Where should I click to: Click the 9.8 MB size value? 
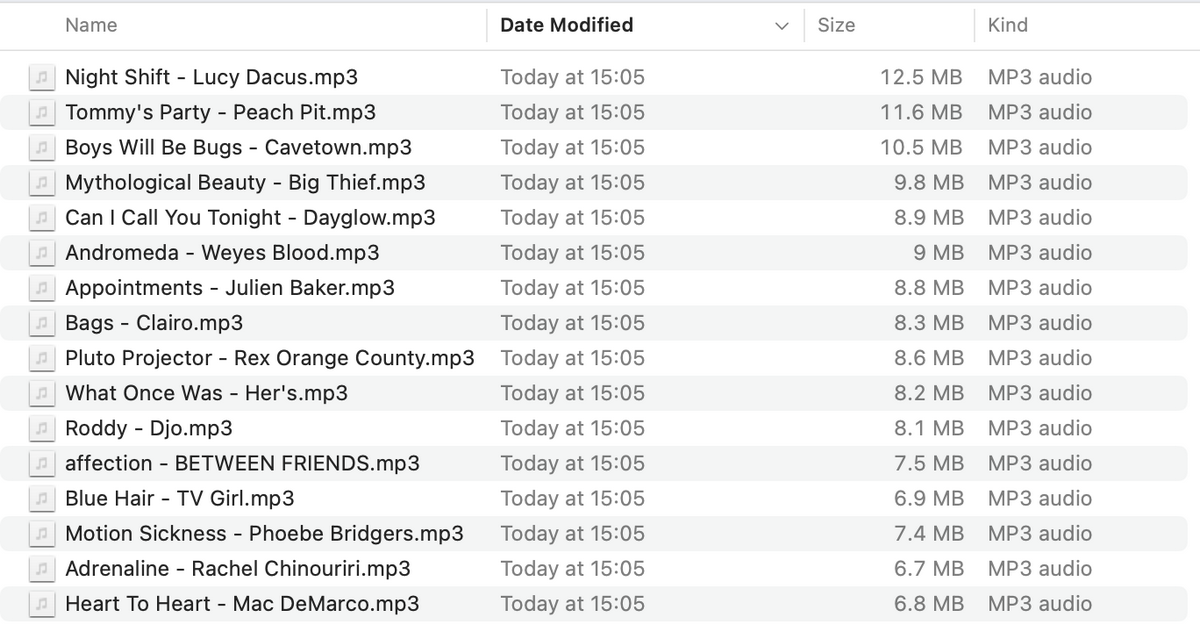tap(929, 182)
